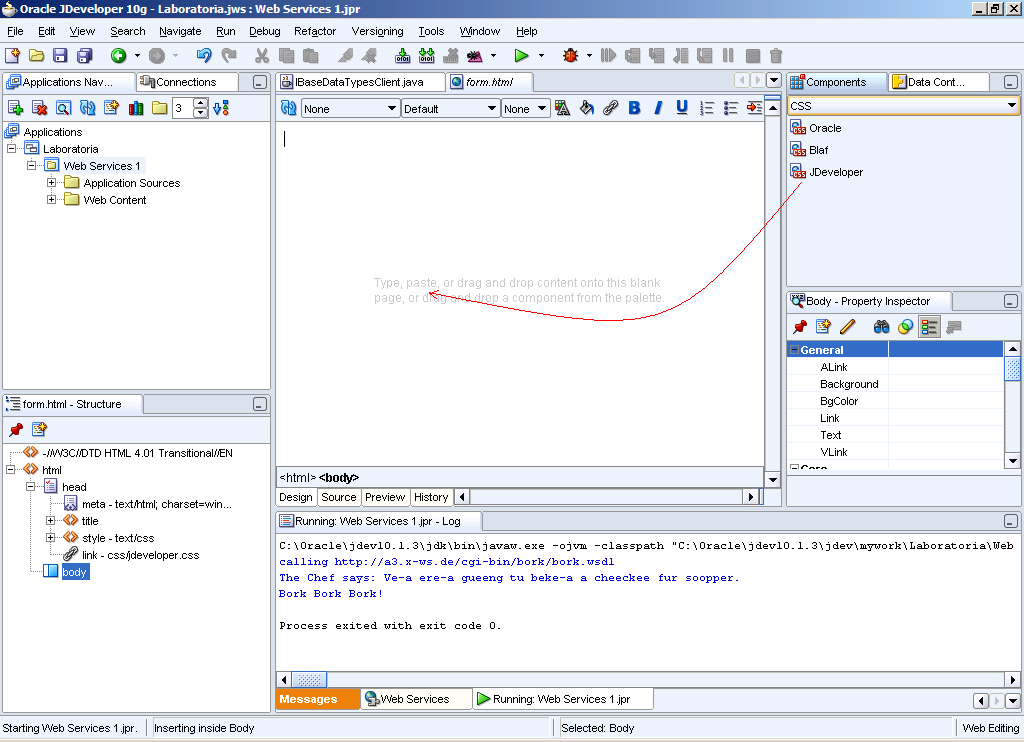Expand the Web Content folder
1024x742 pixels.
pos(52,199)
